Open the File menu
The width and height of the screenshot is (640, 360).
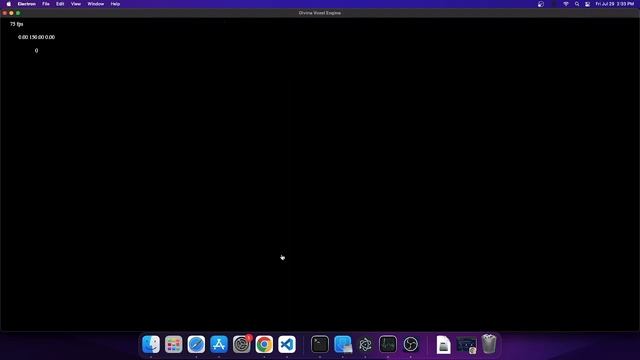click(46, 4)
